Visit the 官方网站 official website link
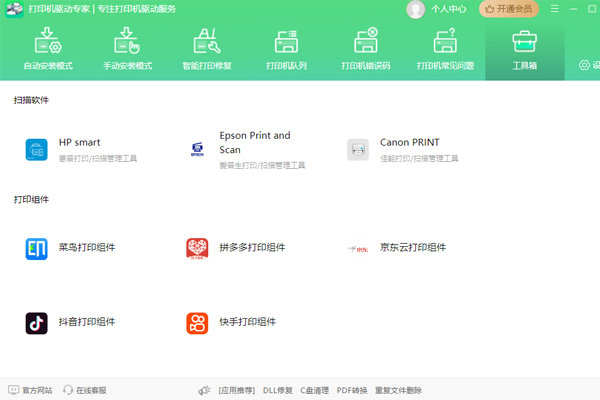 30,390
